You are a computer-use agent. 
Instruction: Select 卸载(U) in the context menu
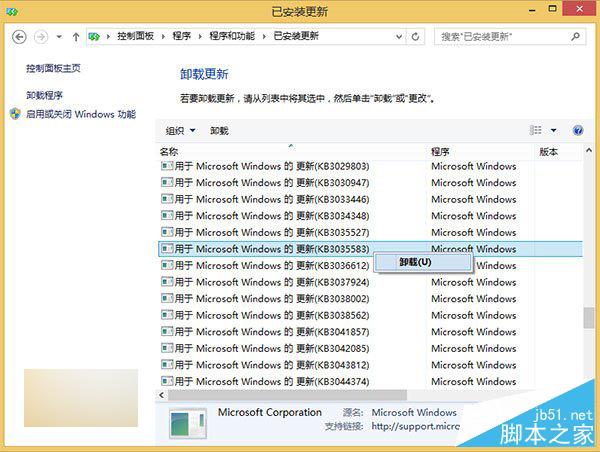(422, 262)
